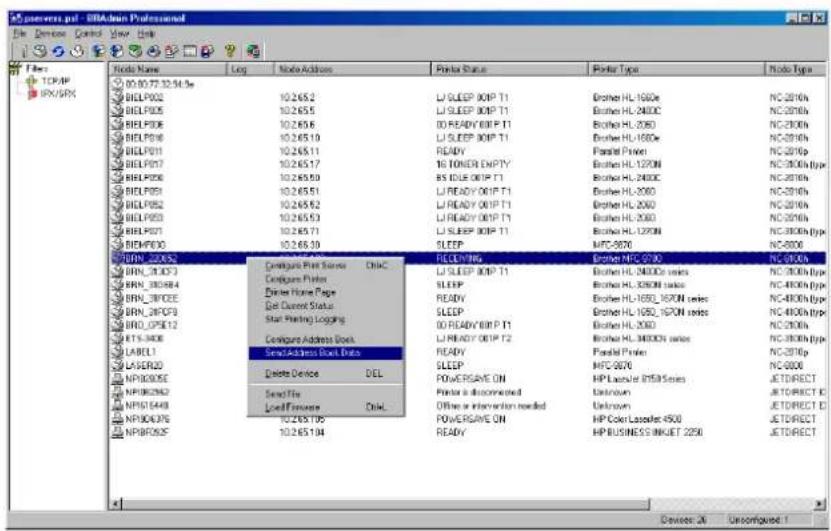Click the printer icon beside LASER20

tap(117, 365)
